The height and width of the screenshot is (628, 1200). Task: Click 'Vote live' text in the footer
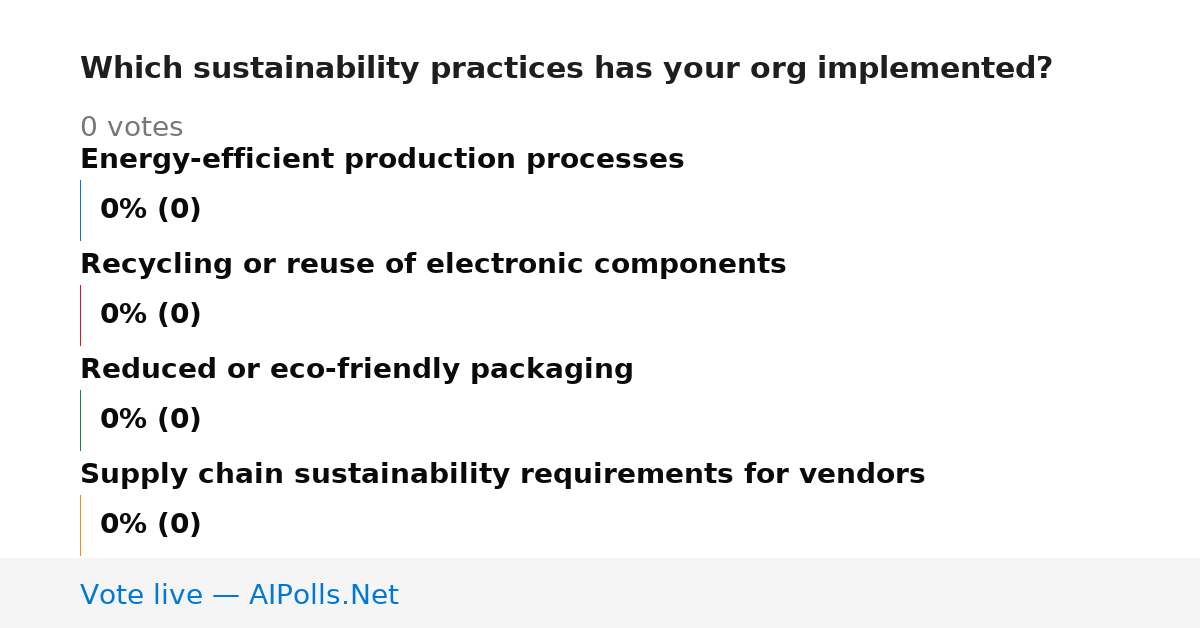(x=141, y=595)
